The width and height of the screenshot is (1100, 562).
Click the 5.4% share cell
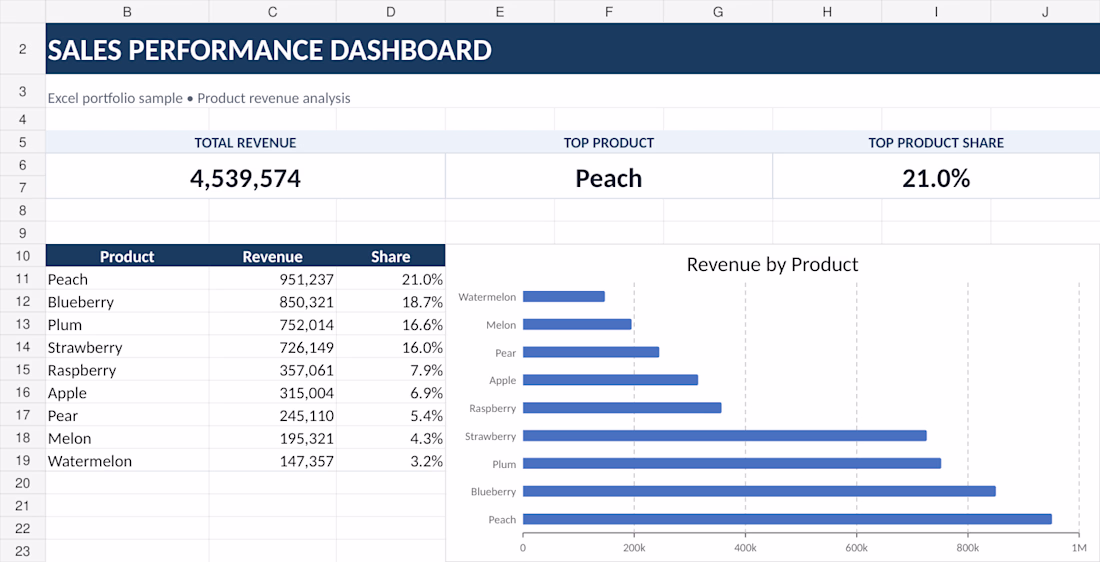pos(391,415)
